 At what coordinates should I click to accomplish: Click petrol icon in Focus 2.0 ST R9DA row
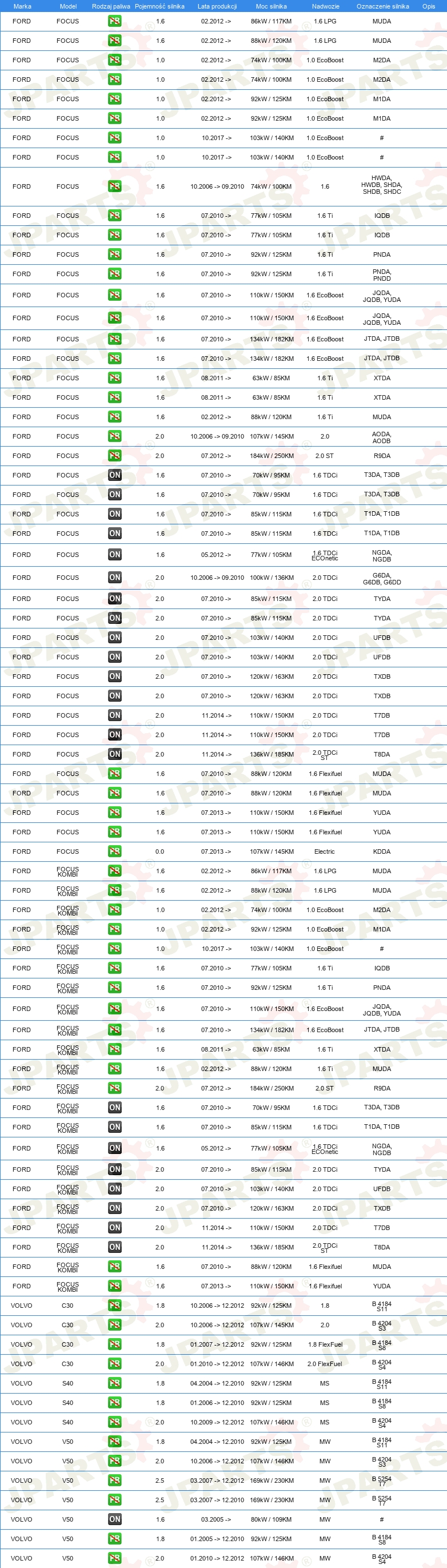[114, 456]
